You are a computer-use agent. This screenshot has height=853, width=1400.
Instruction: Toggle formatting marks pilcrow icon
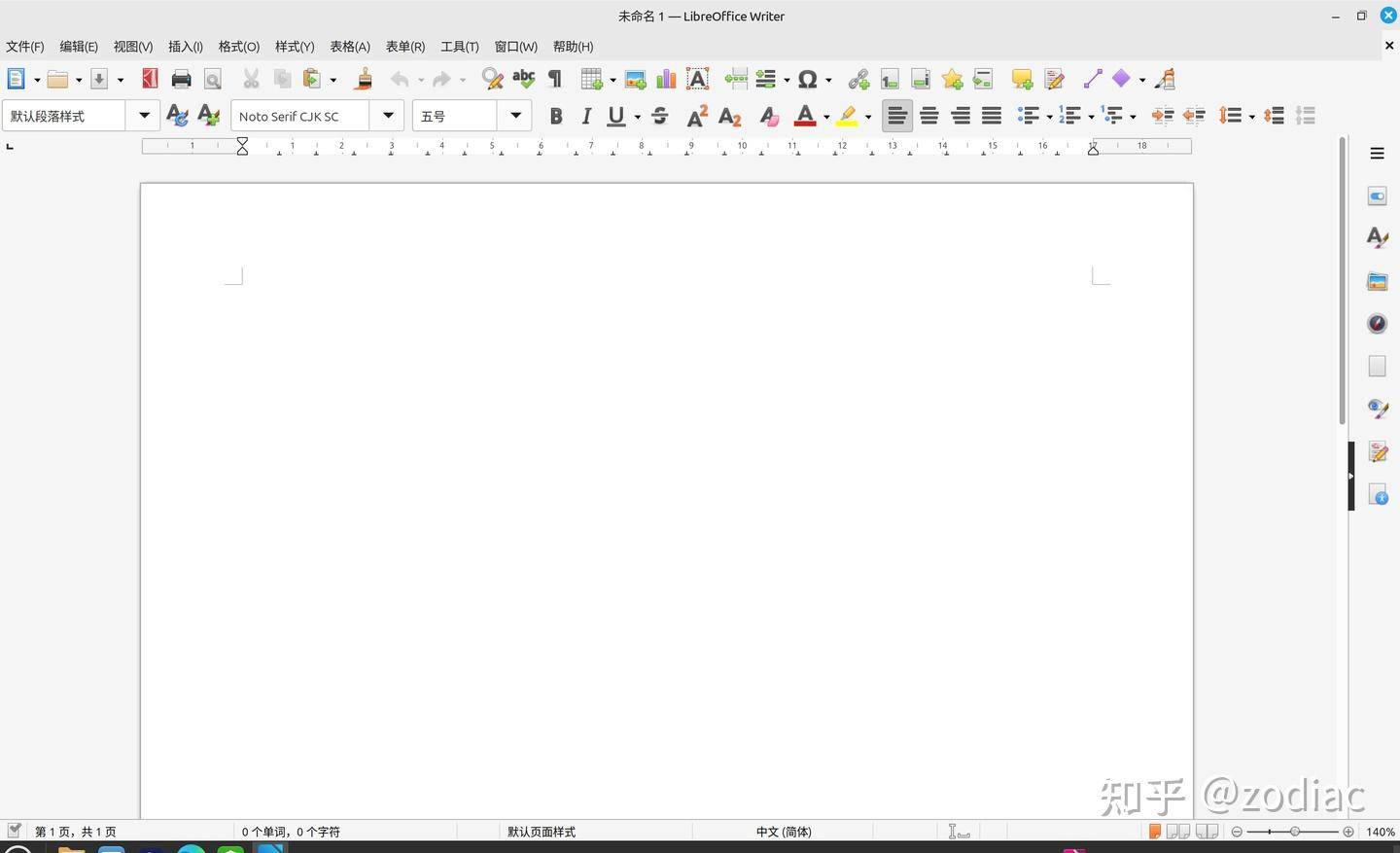pos(555,79)
